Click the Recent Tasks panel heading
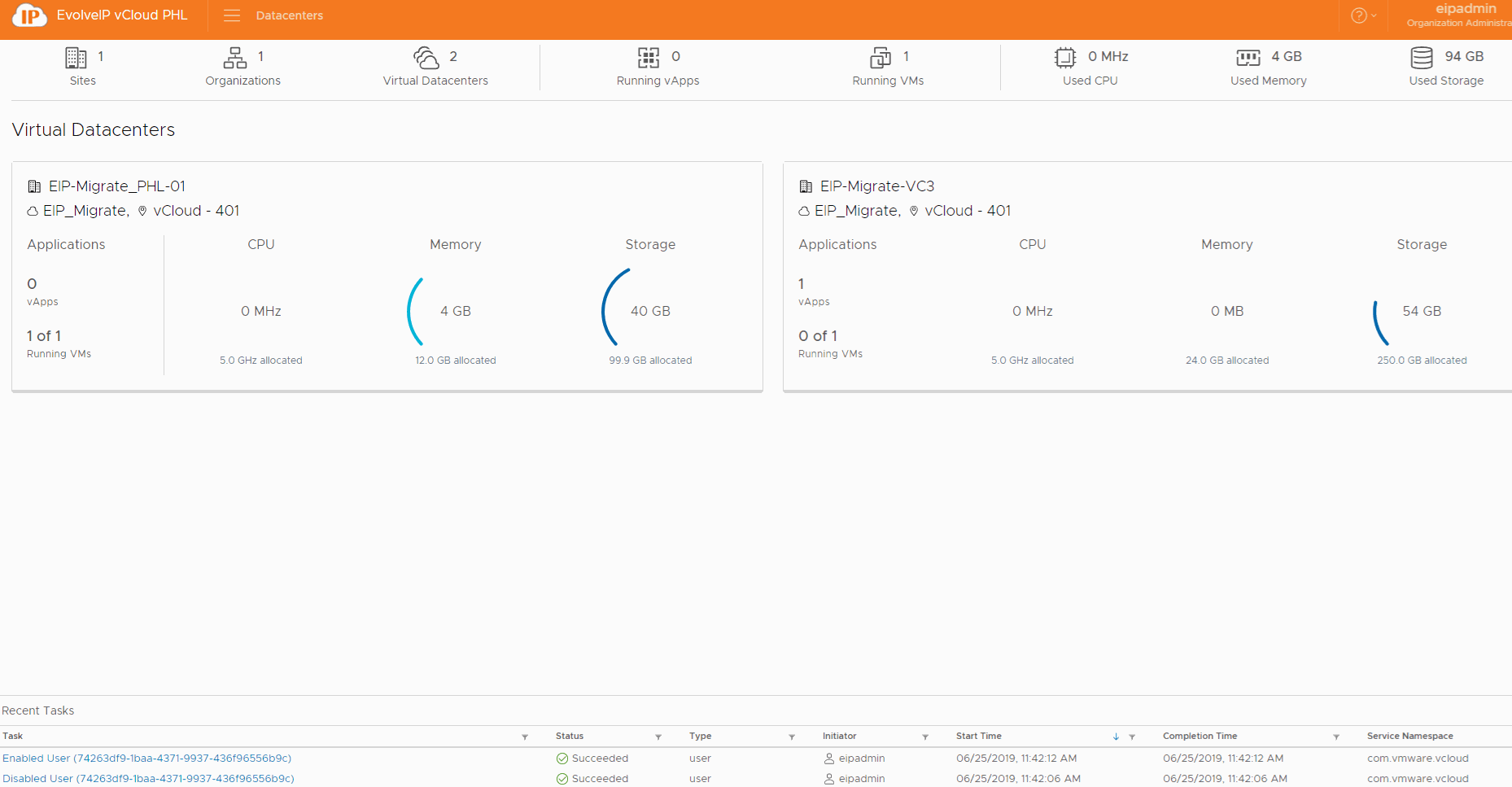 [x=38, y=711]
